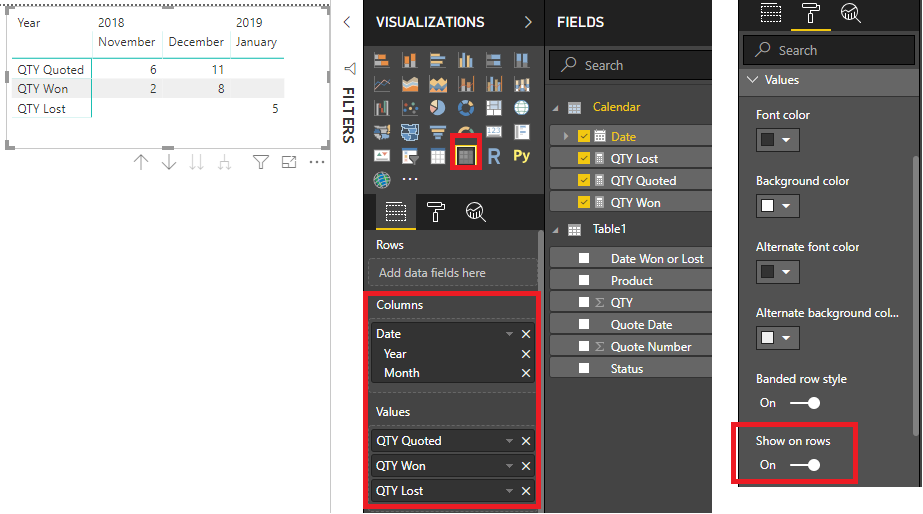
Task: Open Font color dropdown
Action: click(778, 140)
